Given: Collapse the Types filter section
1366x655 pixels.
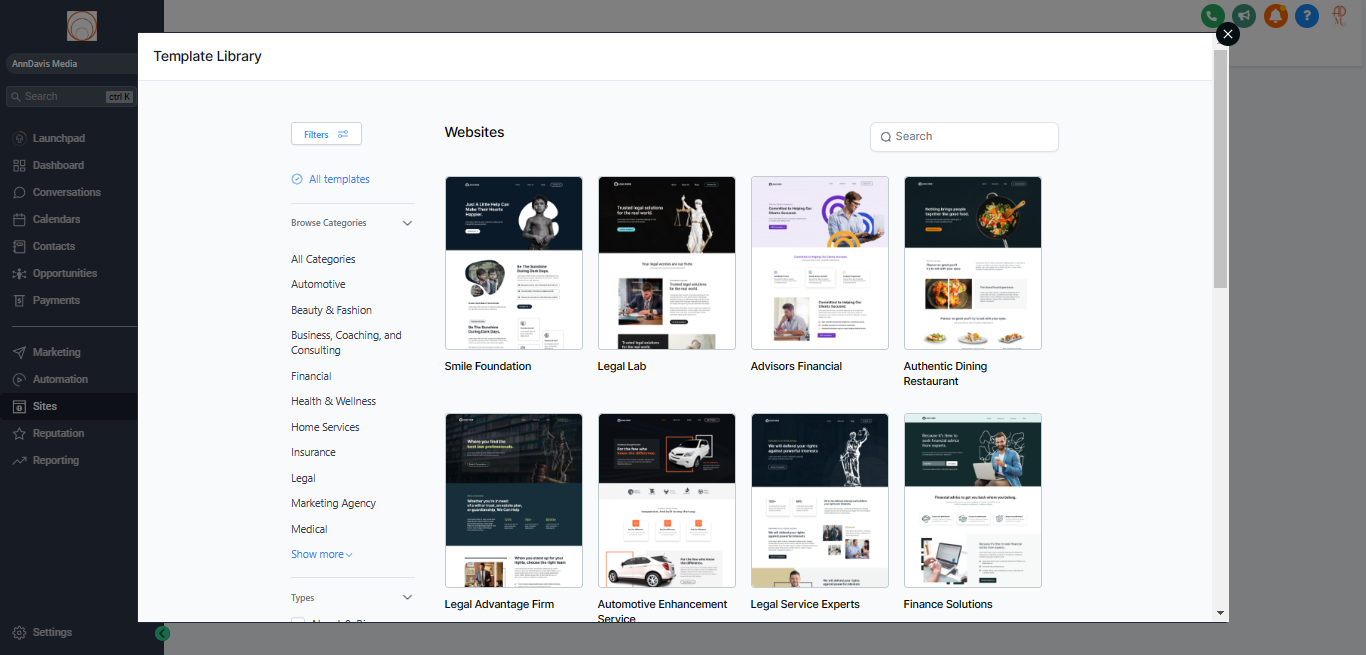Looking at the screenshot, I should click(x=407, y=598).
